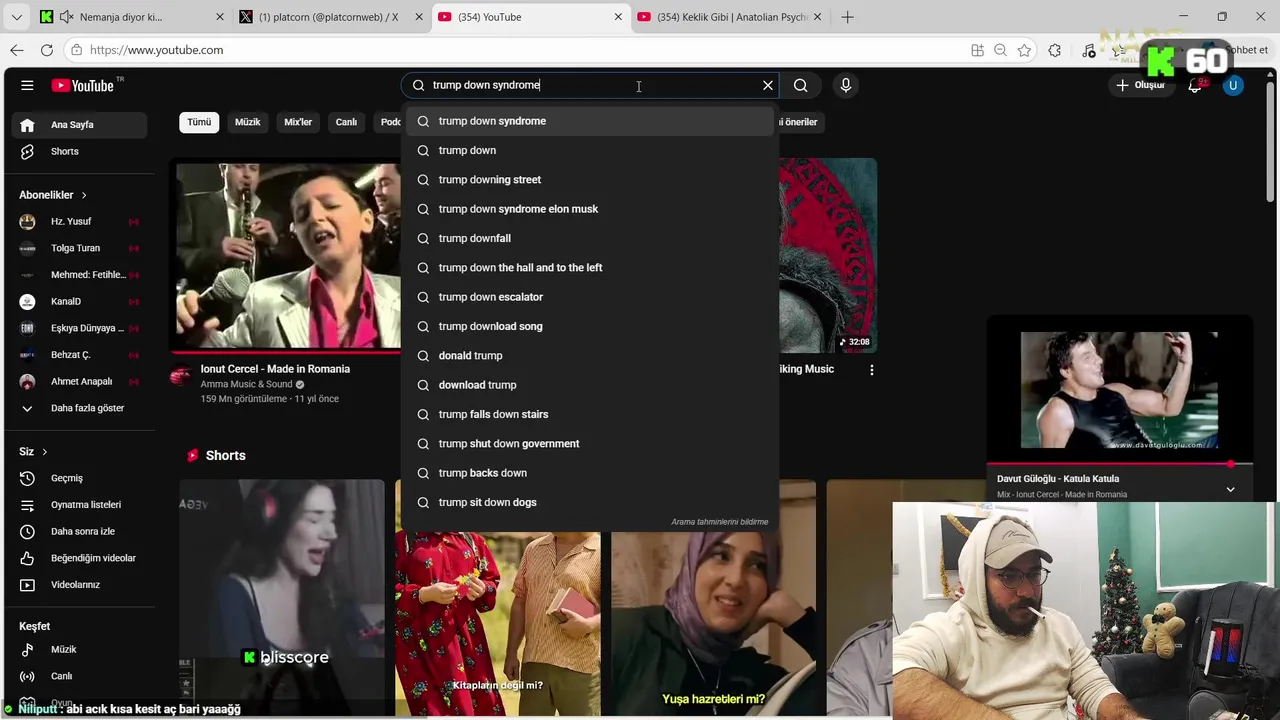
Task: Submit search with magnifier button
Action: point(800,85)
